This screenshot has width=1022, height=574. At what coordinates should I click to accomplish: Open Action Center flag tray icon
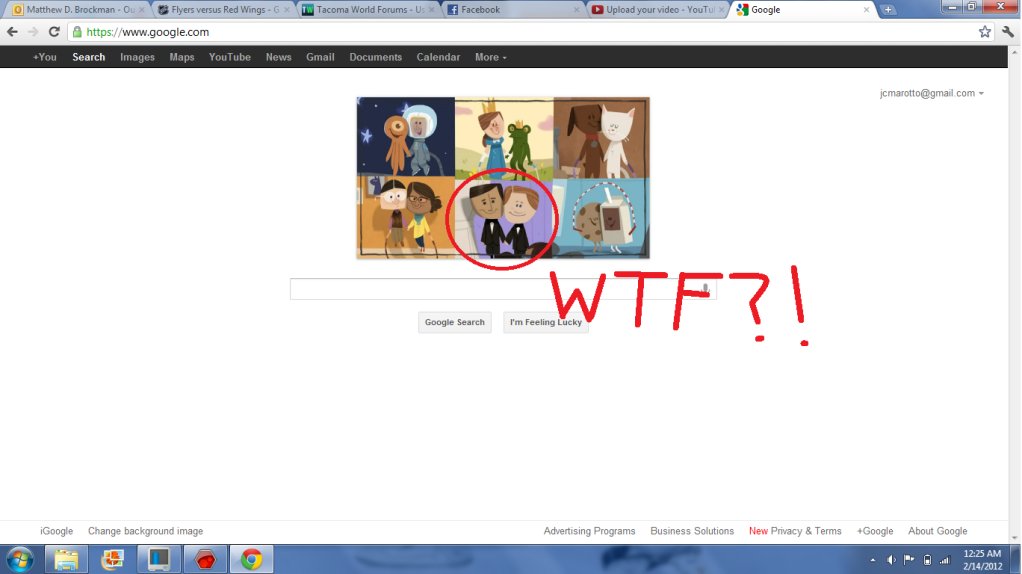coord(909,560)
